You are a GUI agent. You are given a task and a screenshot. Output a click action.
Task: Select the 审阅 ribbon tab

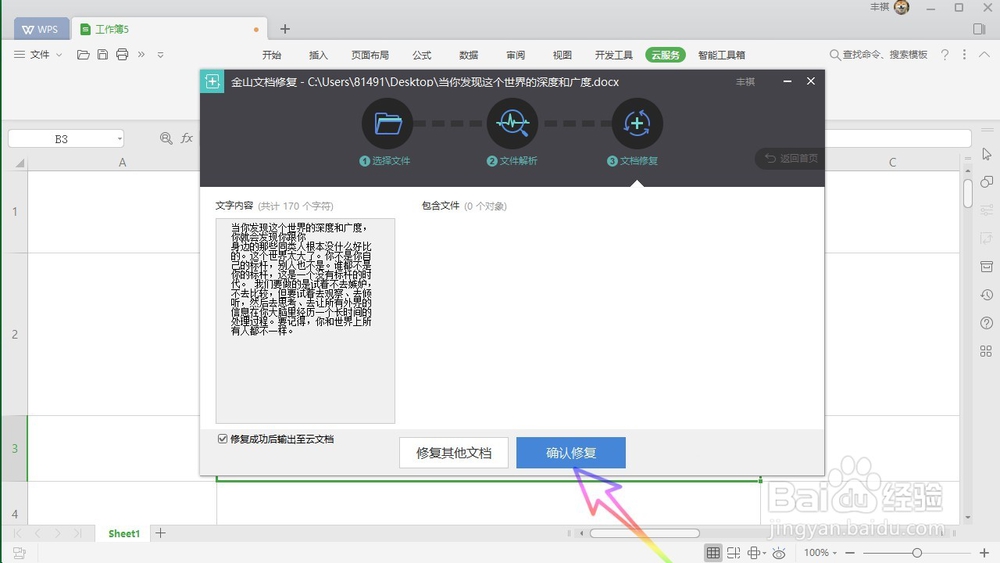tap(515, 55)
